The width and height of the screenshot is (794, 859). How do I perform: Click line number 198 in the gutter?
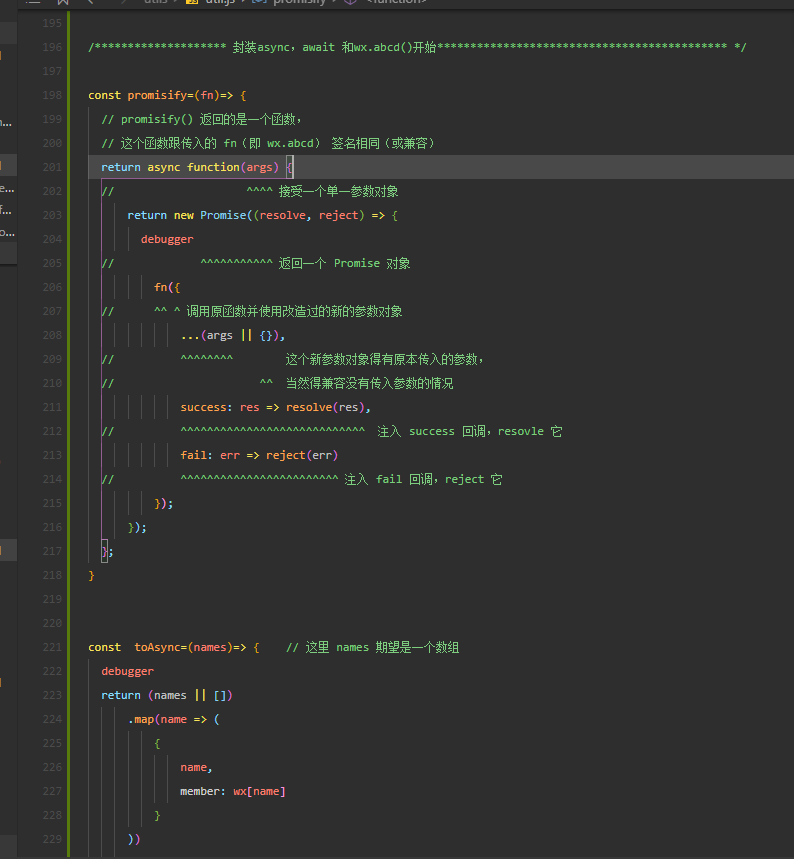pos(52,95)
